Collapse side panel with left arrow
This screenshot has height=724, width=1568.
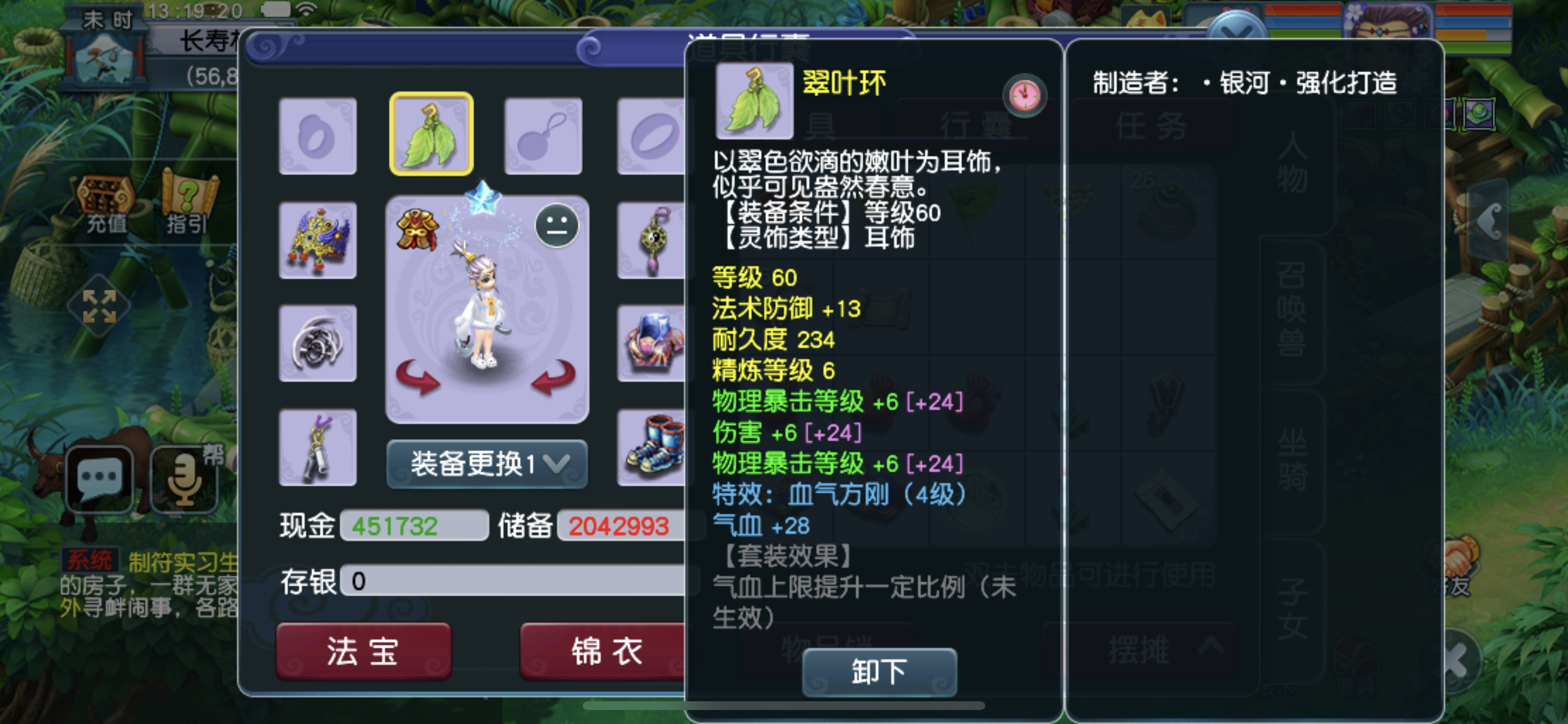[x=1489, y=221]
